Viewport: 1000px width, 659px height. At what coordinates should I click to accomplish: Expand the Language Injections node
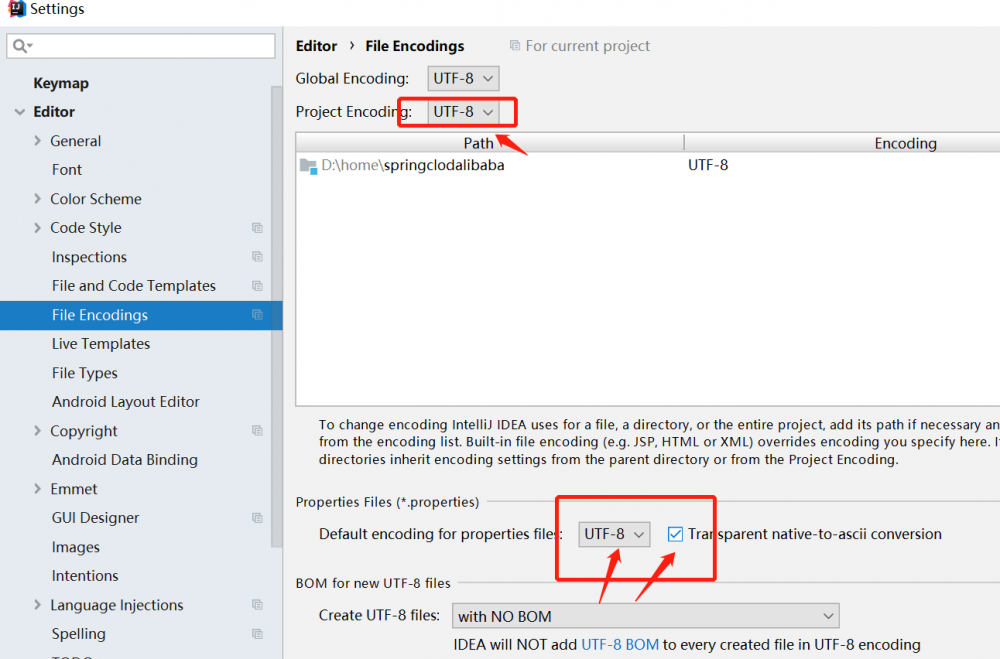tap(37, 605)
